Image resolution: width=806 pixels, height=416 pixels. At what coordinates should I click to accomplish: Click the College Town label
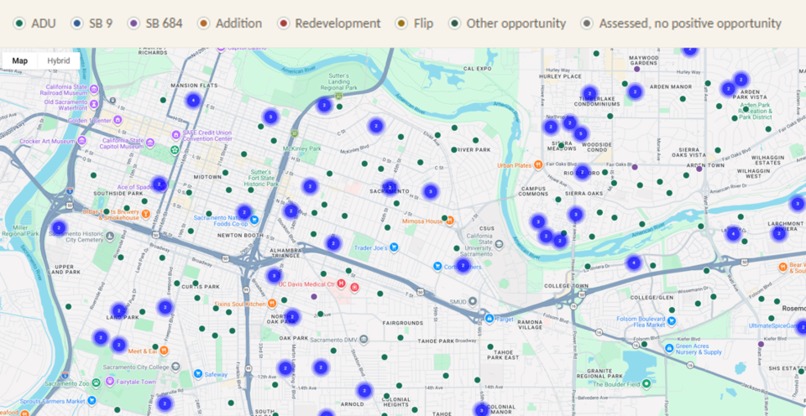(x=565, y=286)
